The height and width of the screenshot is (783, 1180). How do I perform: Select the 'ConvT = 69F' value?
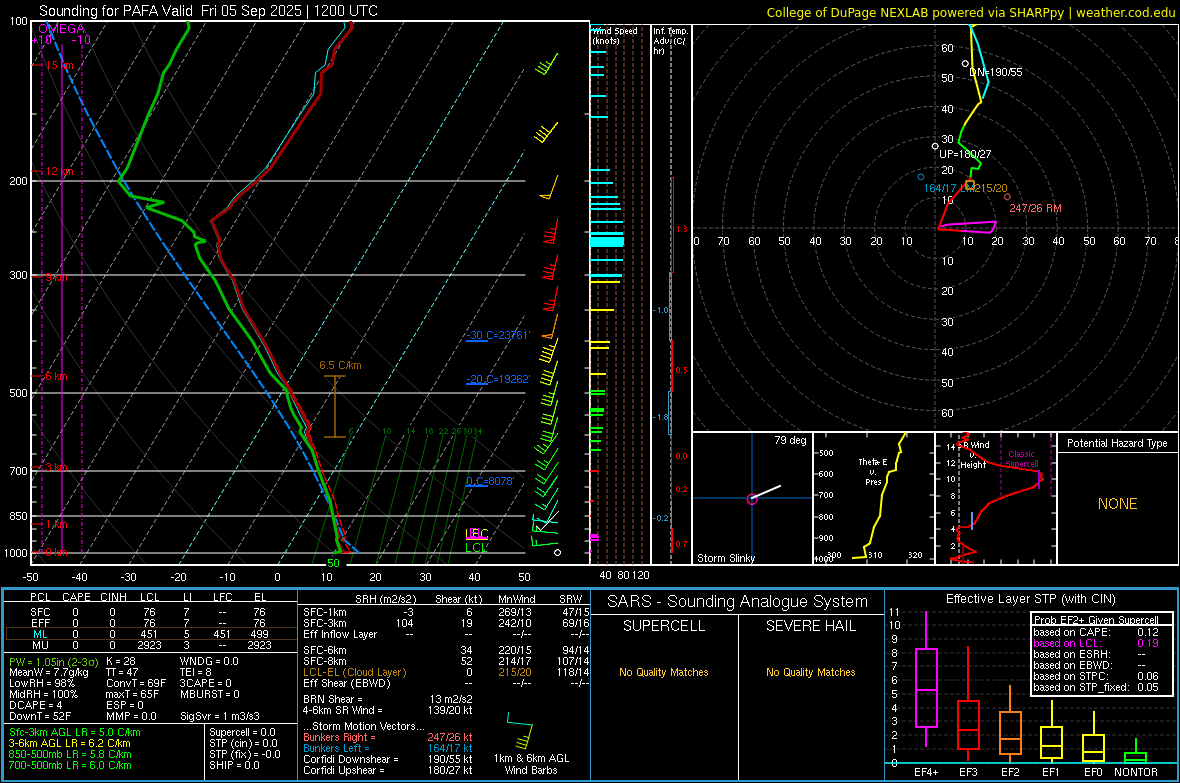pos(135,684)
